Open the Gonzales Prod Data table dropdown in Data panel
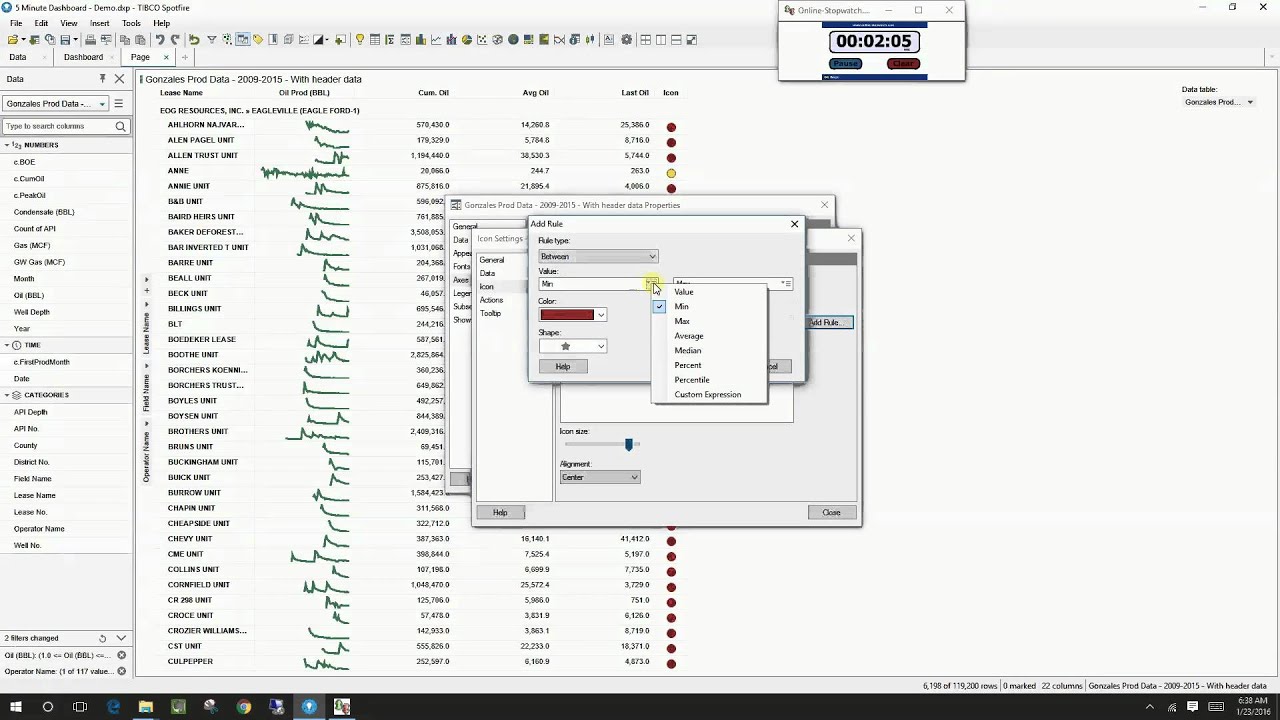1280x720 pixels. point(56,103)
